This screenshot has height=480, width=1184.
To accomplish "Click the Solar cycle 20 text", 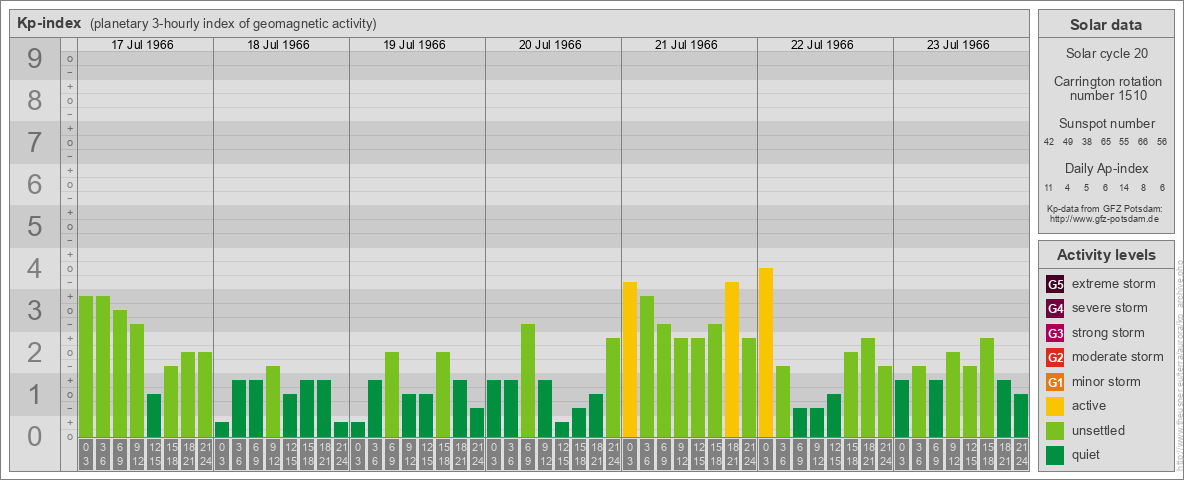I will pyautogui.click(x=1106, y=54).
